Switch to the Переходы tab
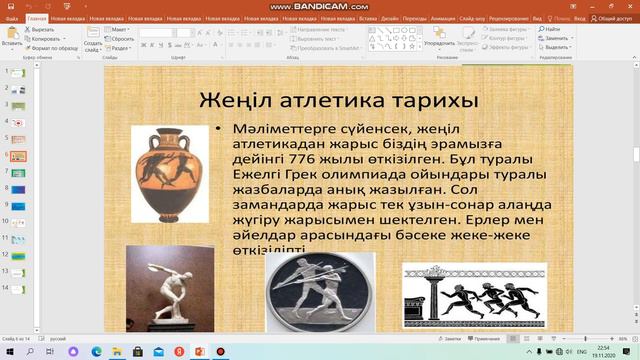The image size is (640, 360). pos(414,18)
